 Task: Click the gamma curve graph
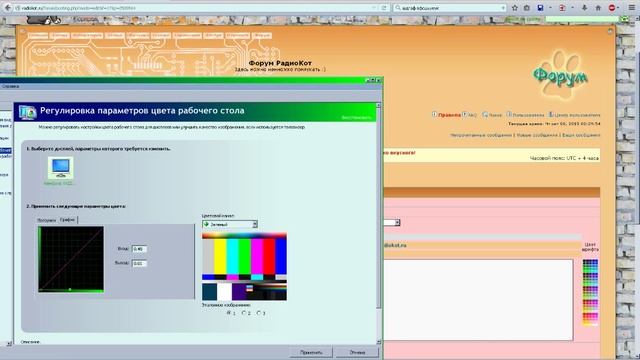point(71,259)
